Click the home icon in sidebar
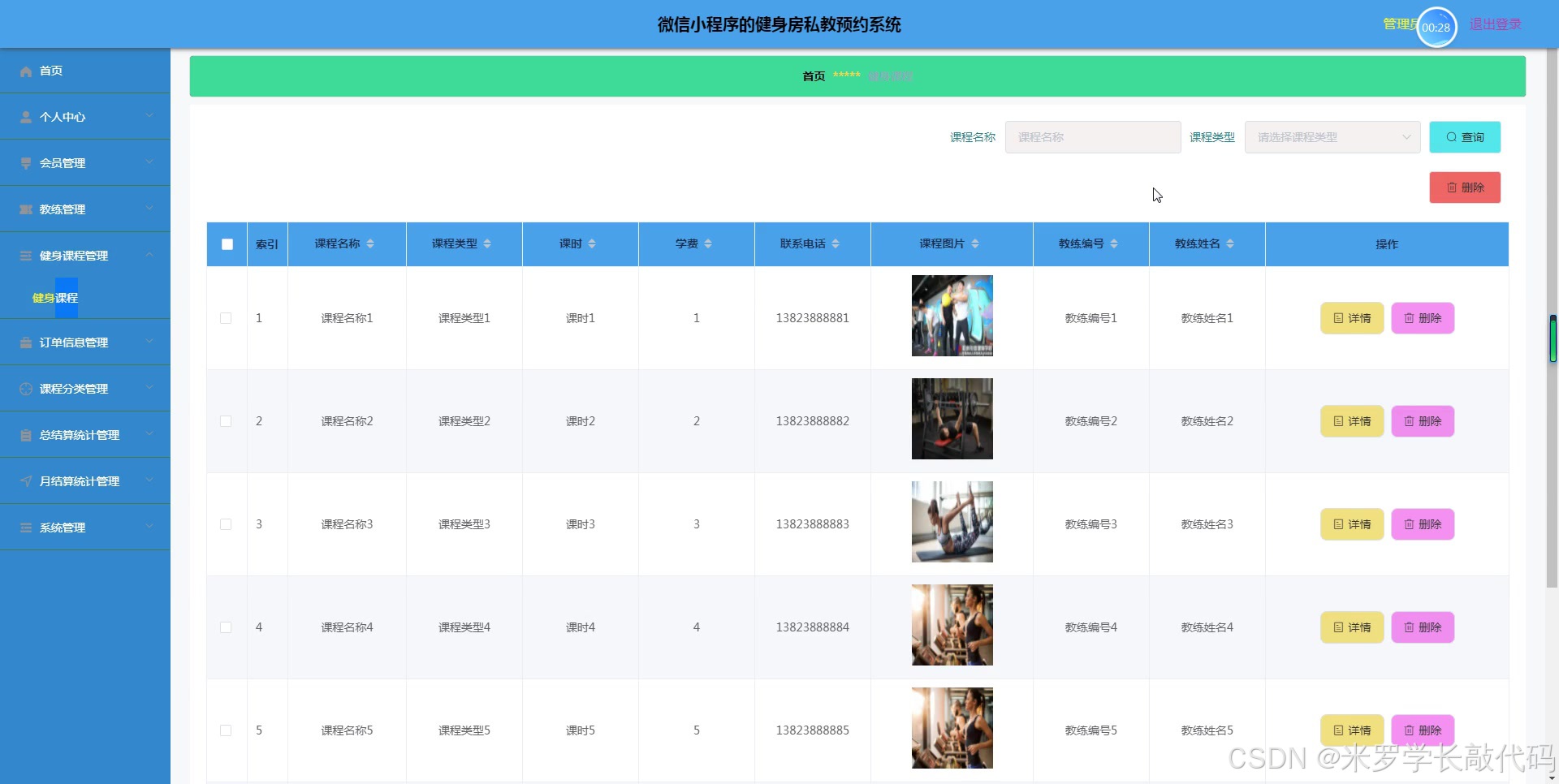This screenshot has height=784, width=1559. pyautogui.click(x=26, y=71)
